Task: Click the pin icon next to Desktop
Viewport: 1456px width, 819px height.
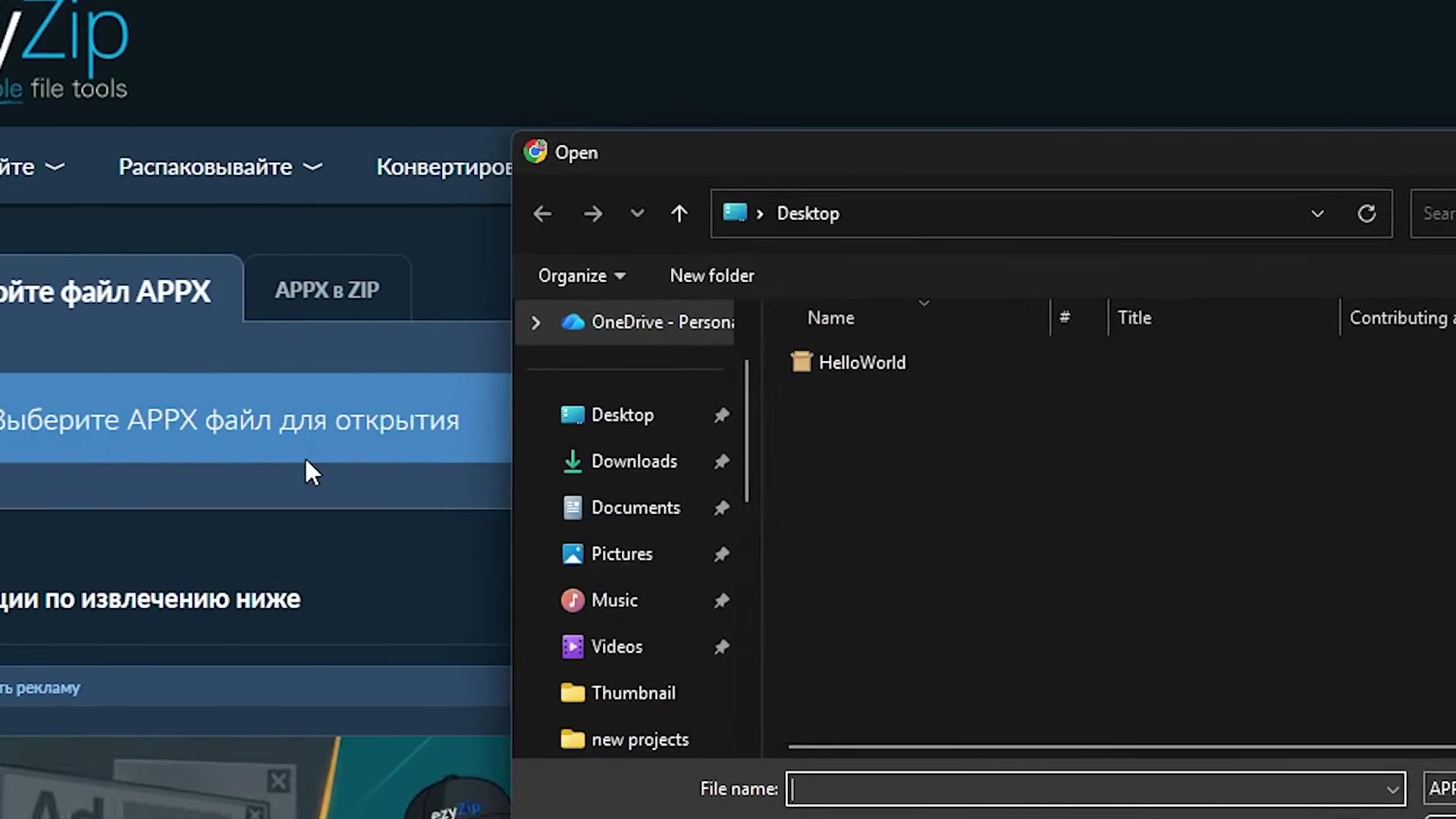Action: pyautogui.click(x=721, y=415)
